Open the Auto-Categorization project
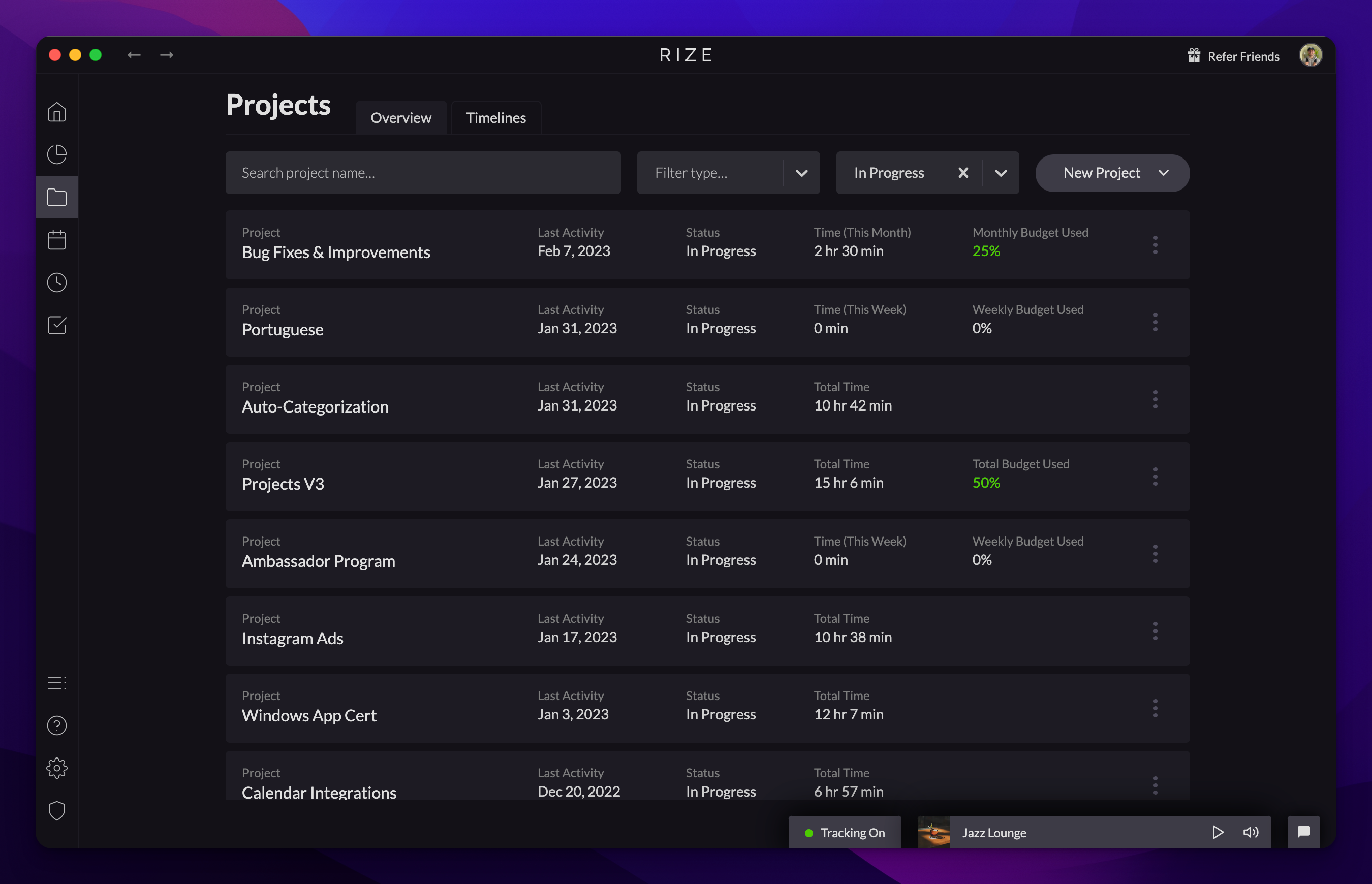Viewport: 1372px width, 884px height. [315, 407]
